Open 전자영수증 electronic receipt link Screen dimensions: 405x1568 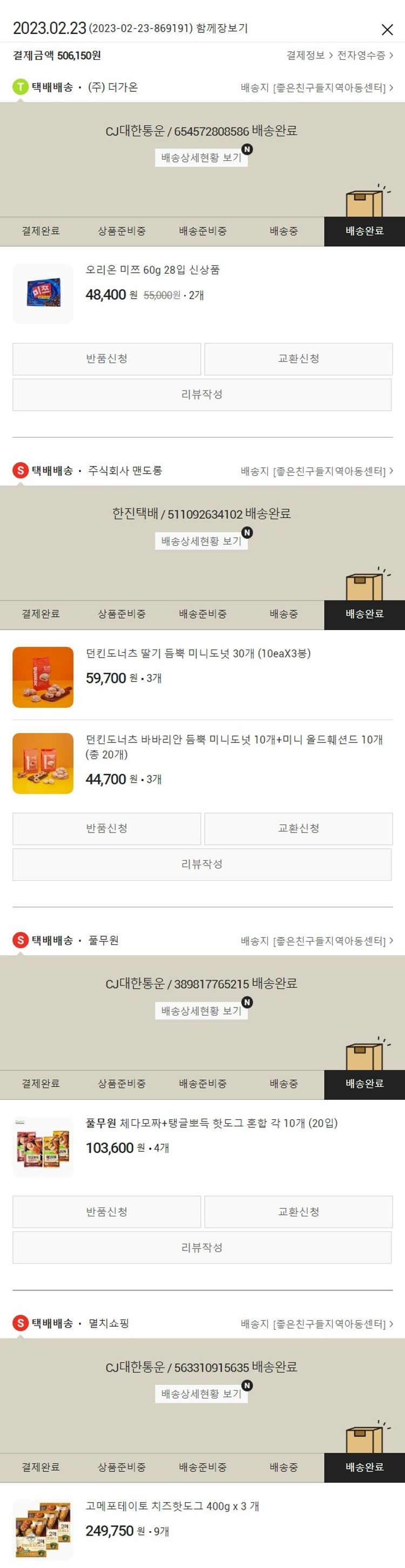365,56
